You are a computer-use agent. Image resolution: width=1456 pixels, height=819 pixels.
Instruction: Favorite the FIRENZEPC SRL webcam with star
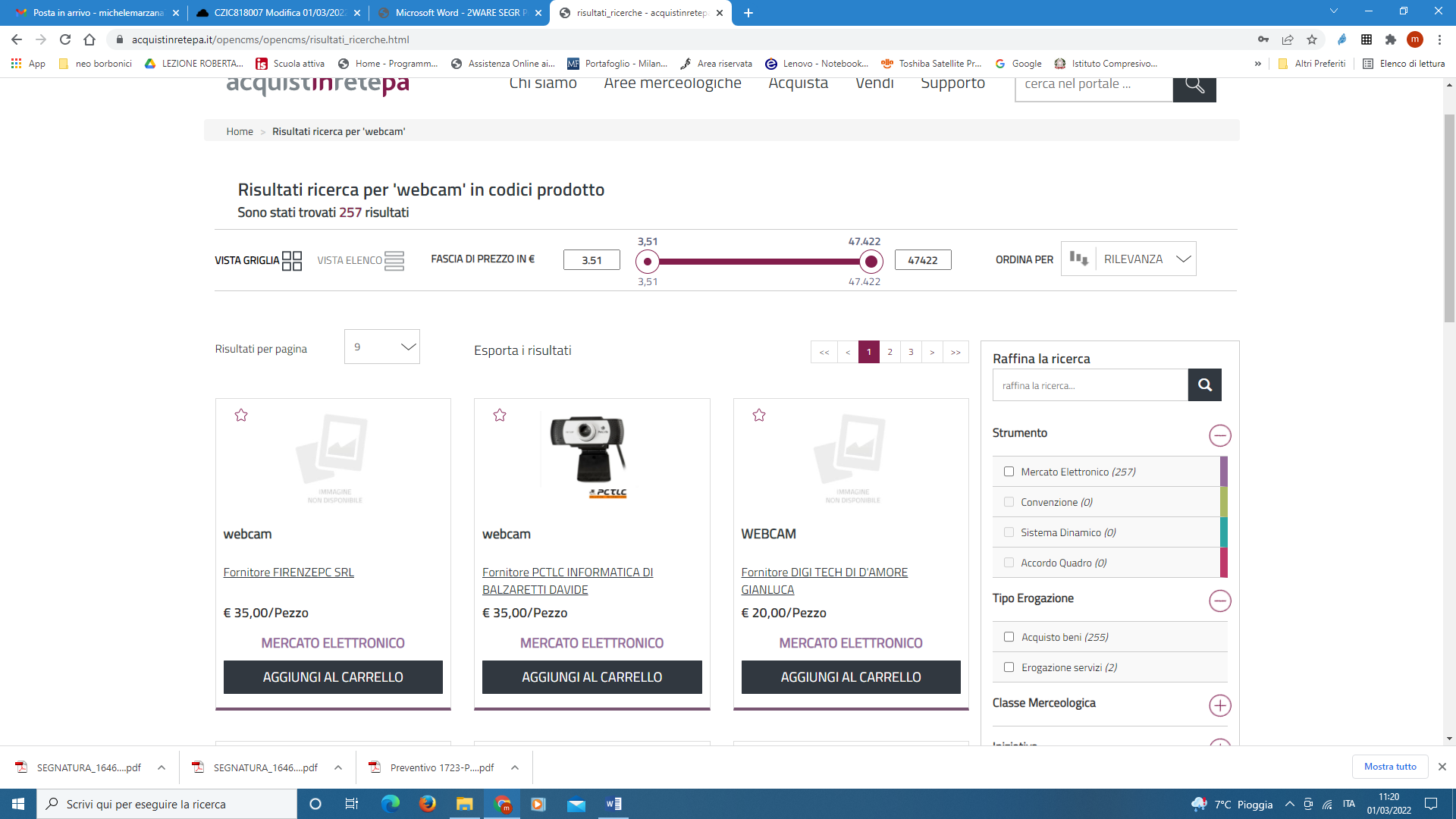(x=241, y=415)
